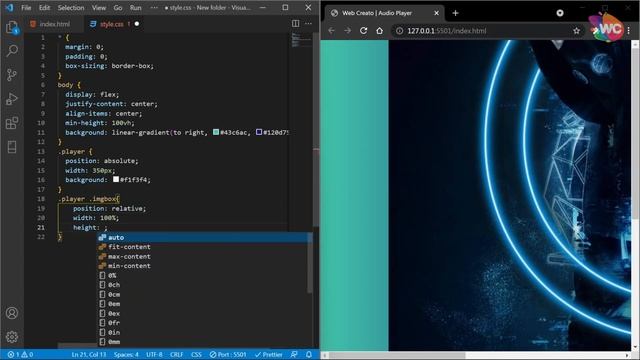Click the editor minimap preview
Screen dimensions: 640x360
[301, 40]
